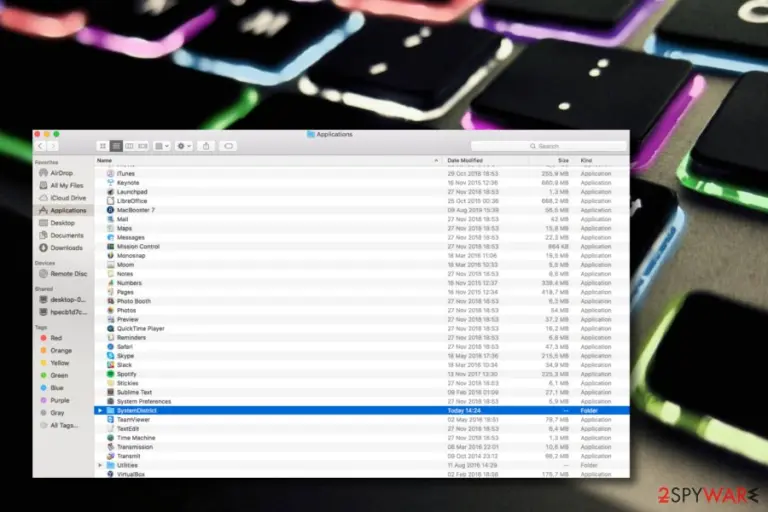This screenshot has width=768, height=512.
Task: Open AirDrop in the sidebar
Action: tap(61, 173)
